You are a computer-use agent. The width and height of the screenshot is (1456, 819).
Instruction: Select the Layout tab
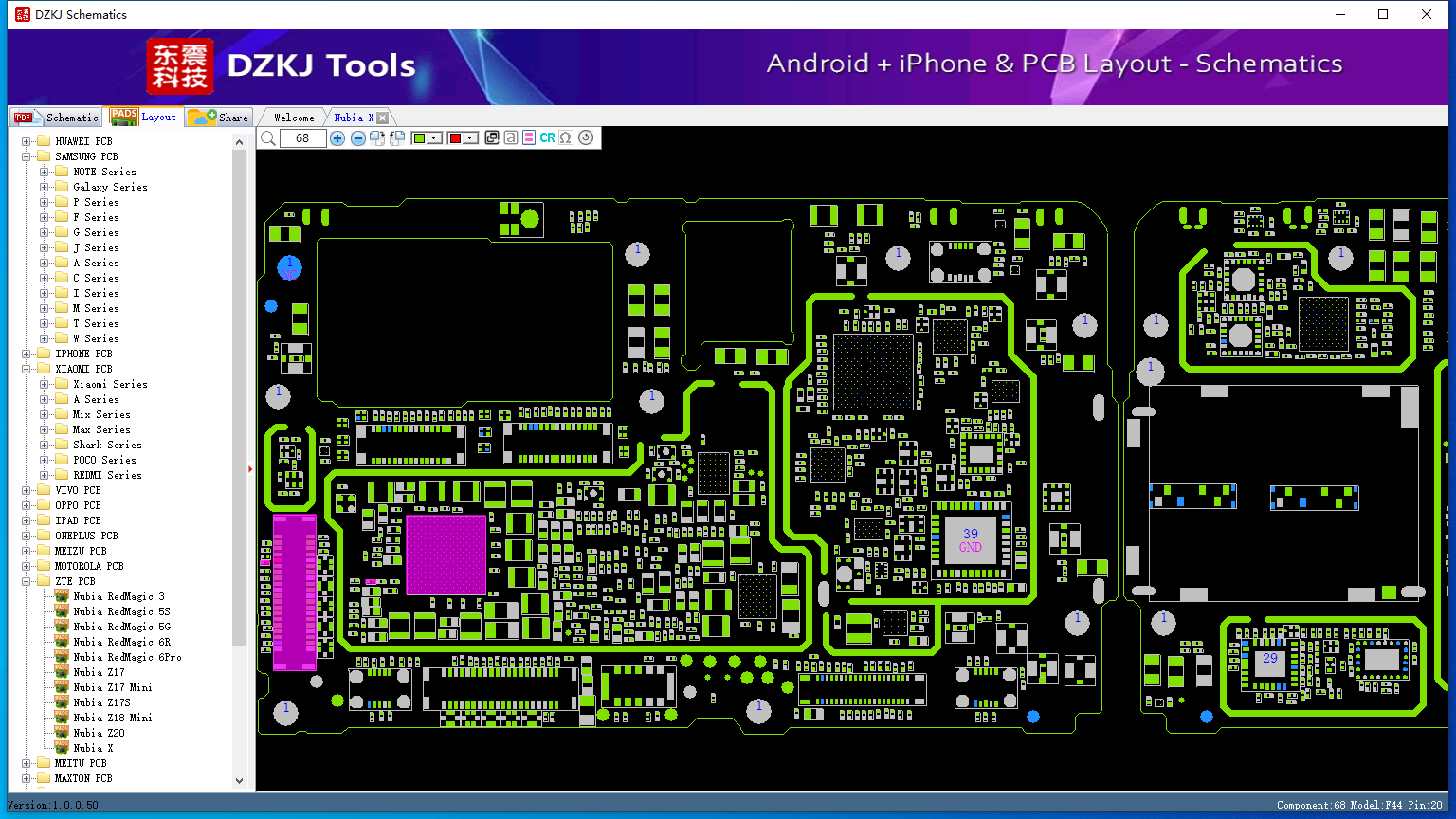point(143,117)
